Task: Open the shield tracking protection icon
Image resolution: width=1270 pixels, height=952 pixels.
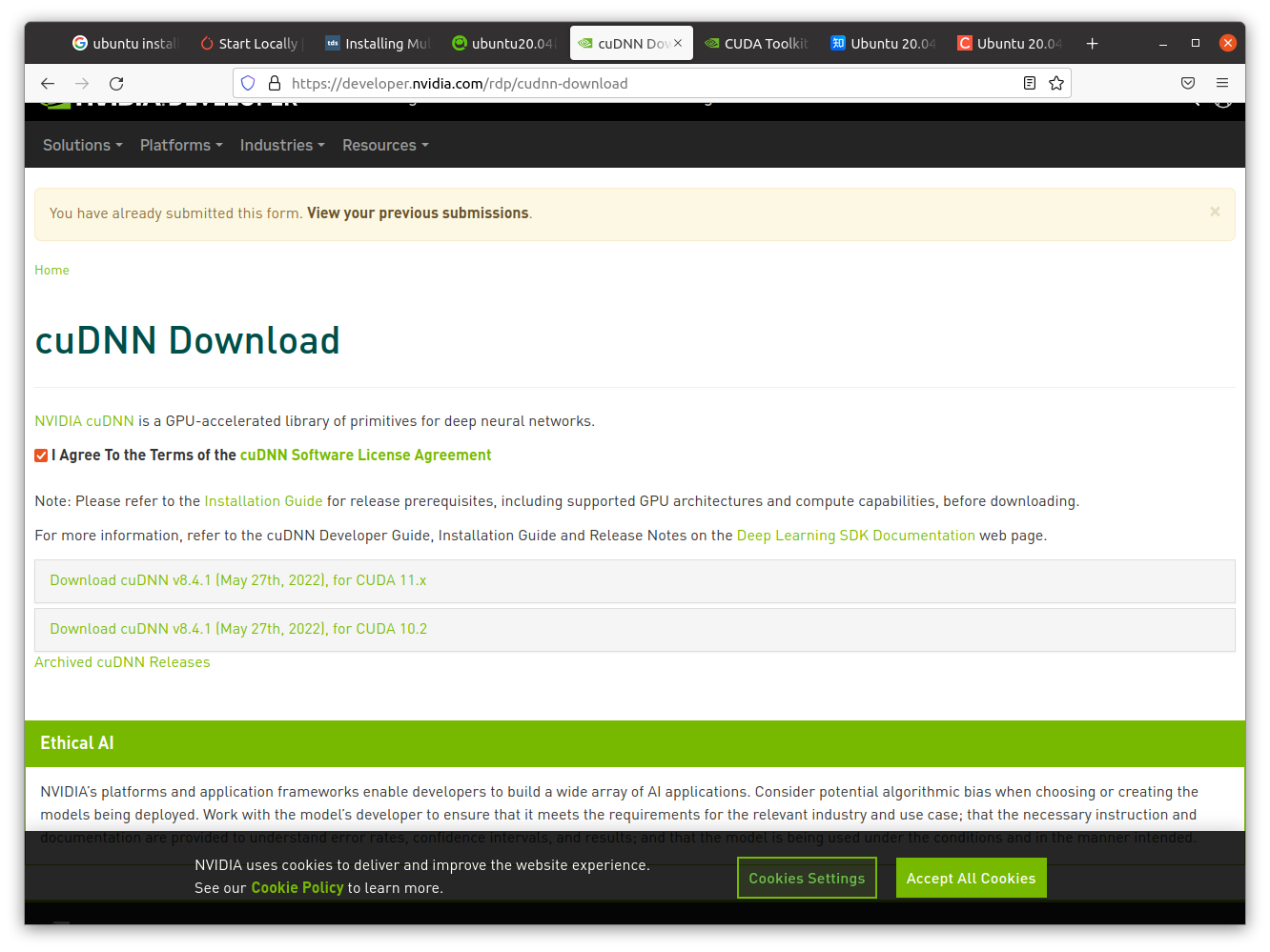Action: pos(248,83)
